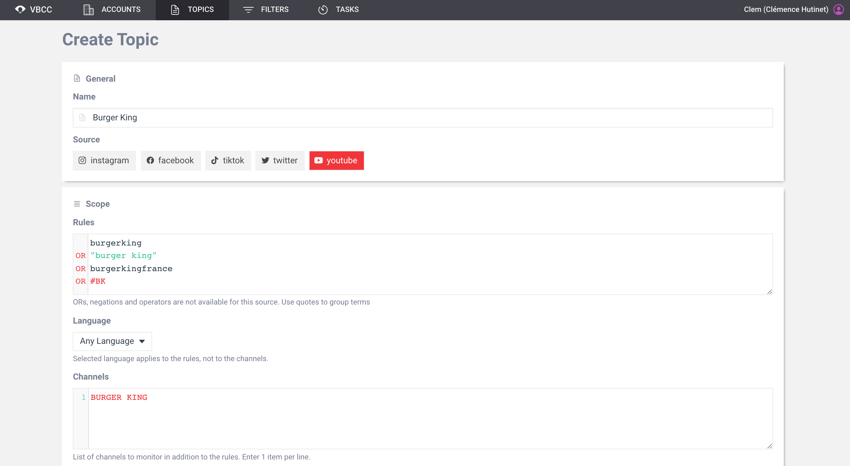
Task: Open the Tasks menu
Action: click(338, 10)
